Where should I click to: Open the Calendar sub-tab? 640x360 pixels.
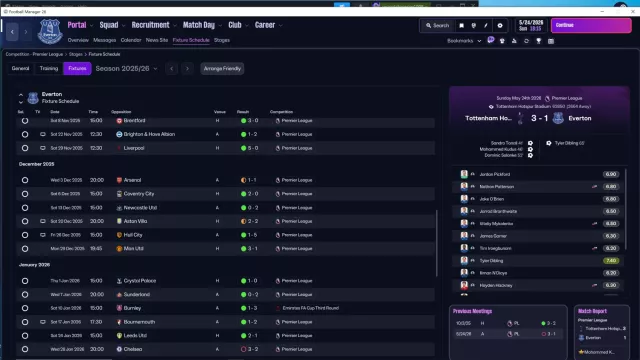(x=131, y=40)
